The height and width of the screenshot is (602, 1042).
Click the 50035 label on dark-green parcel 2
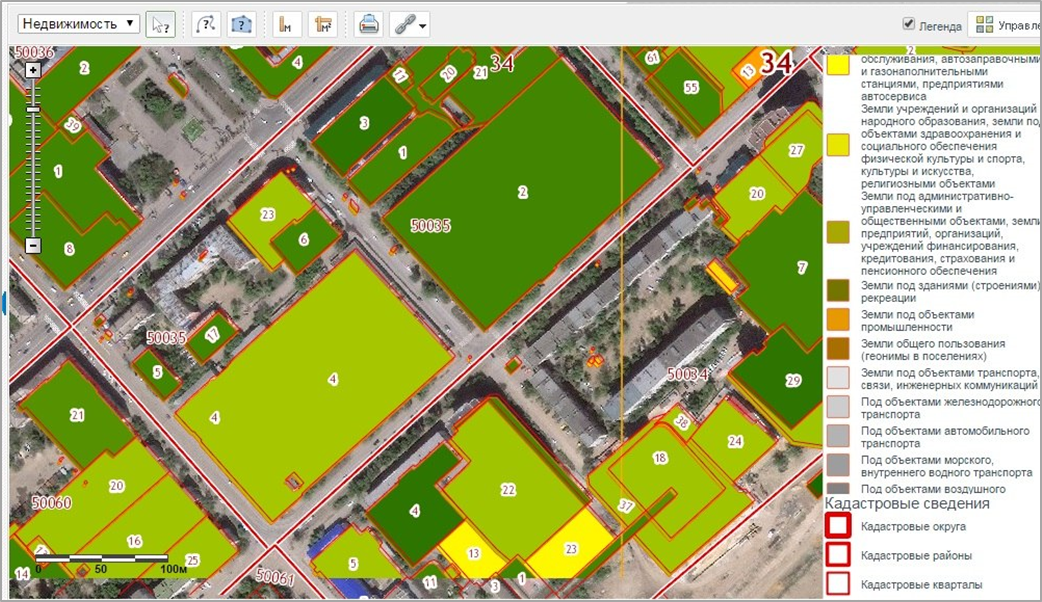click(x=431, y=226)
